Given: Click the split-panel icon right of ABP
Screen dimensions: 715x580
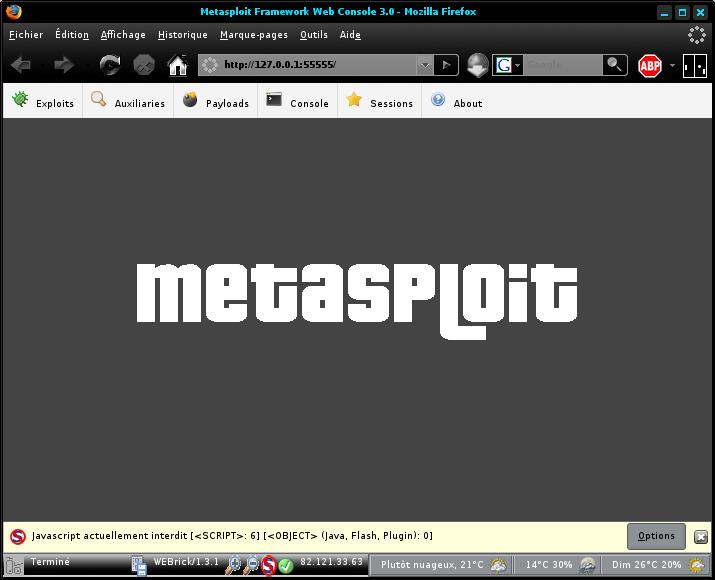Looking at the screenshot, I should pyautogui.click(x=694, y=66).
